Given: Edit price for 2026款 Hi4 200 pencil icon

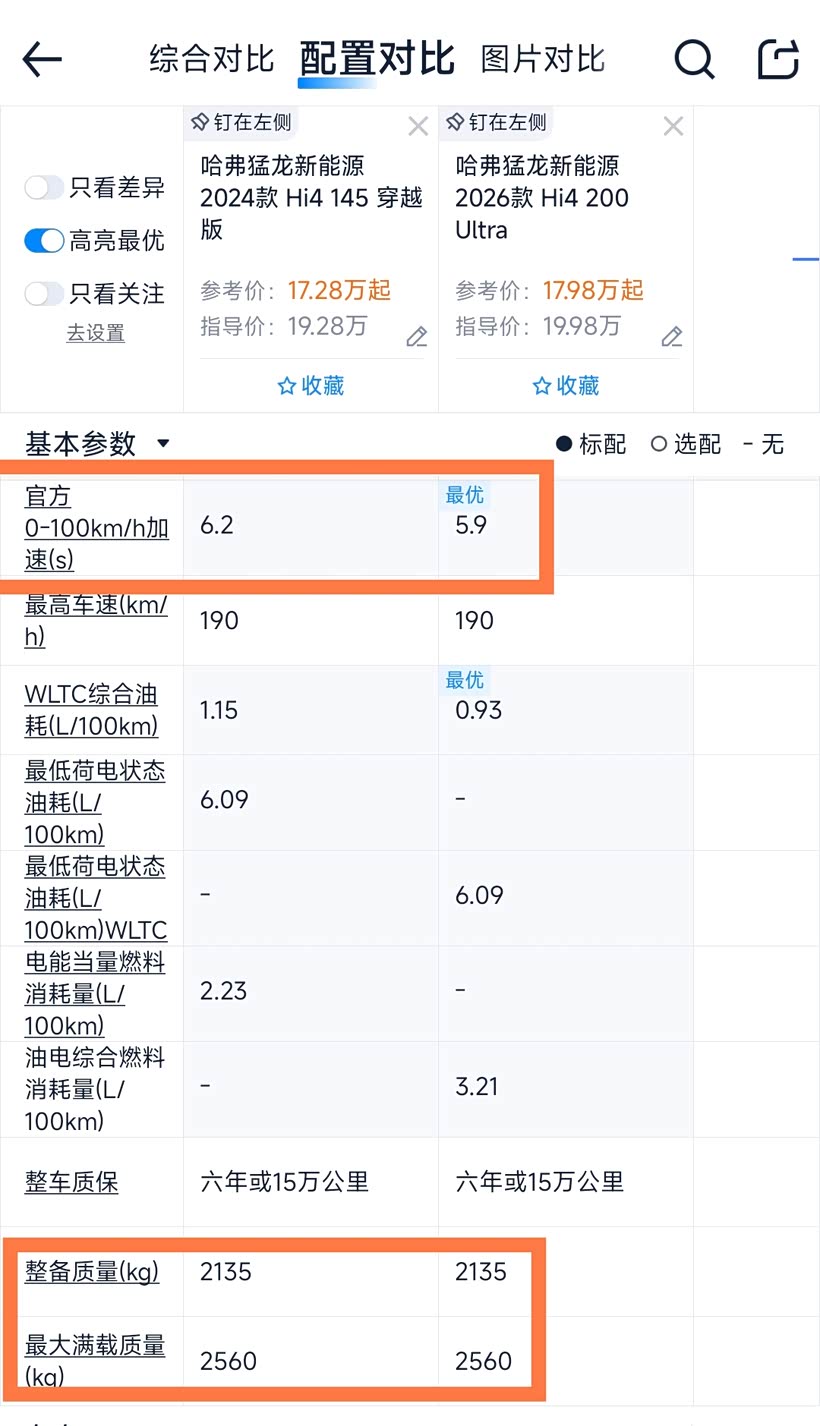Looking at the screenshot, I should (672, 337).
